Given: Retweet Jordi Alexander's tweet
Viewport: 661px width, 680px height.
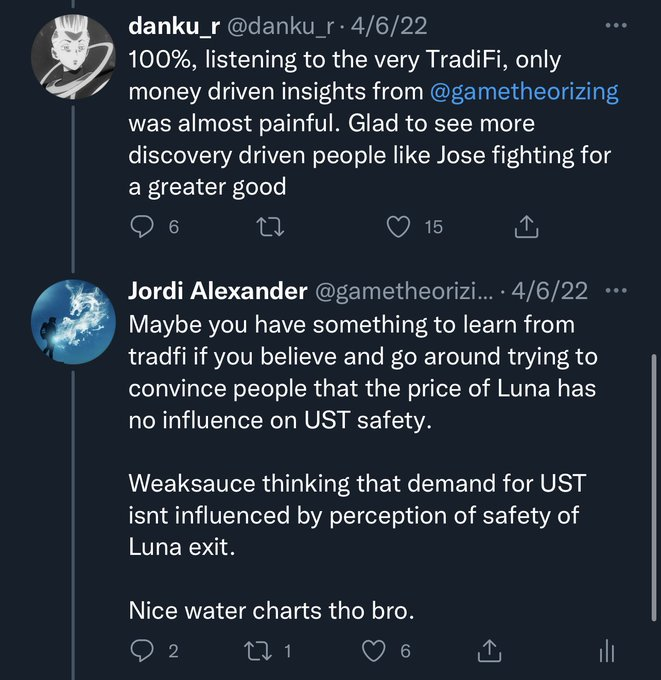Looking at the screenshot, I should coord(258,651).
